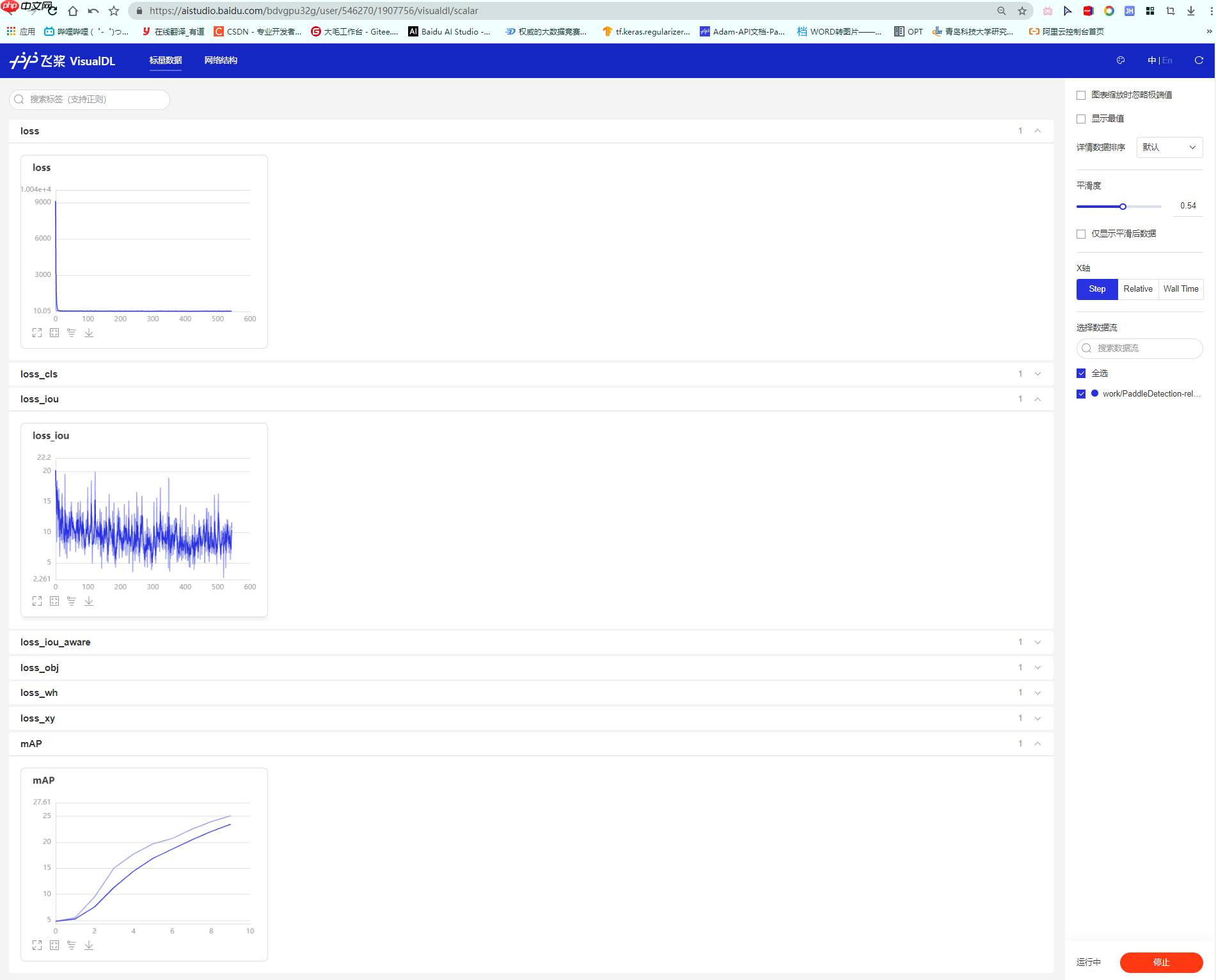
Task: Expand the loss_cls section
Action: pos(1037,374)
